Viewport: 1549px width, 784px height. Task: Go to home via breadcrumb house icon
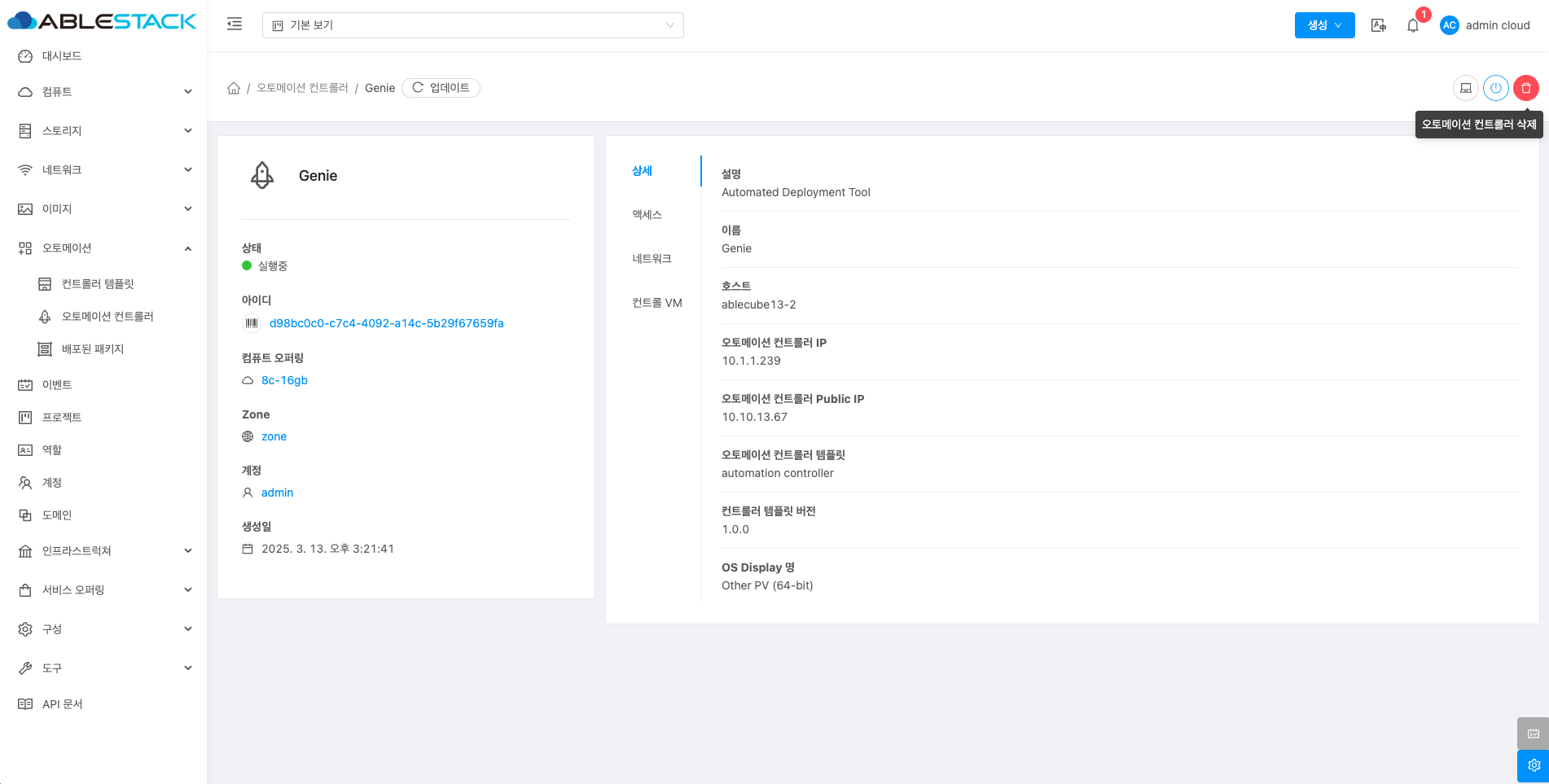coord(234,88)
